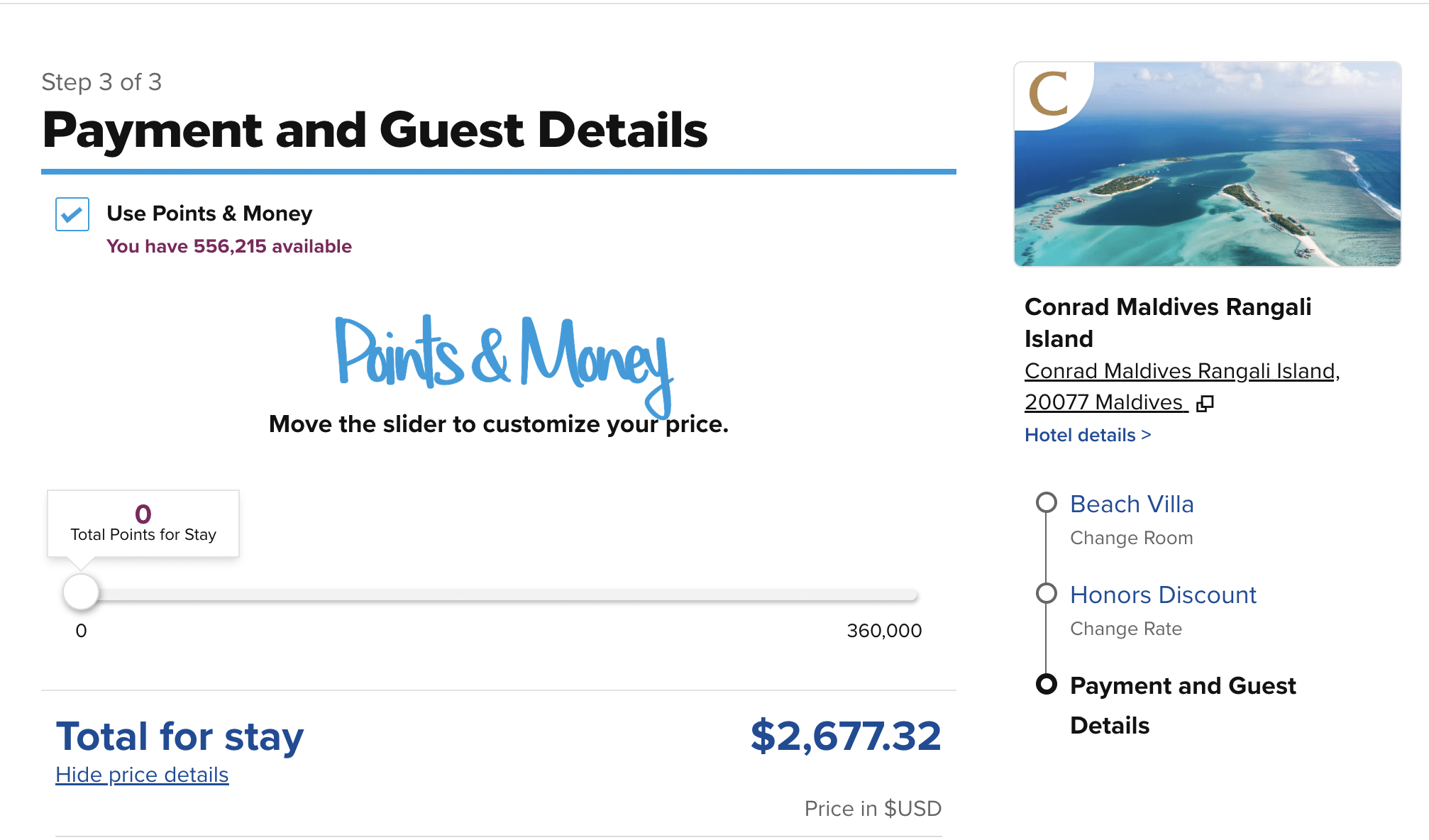This screenshot has width=1429, height=840.
Task: Click the 360,000 maximum points label
Action: pos(884,631)
